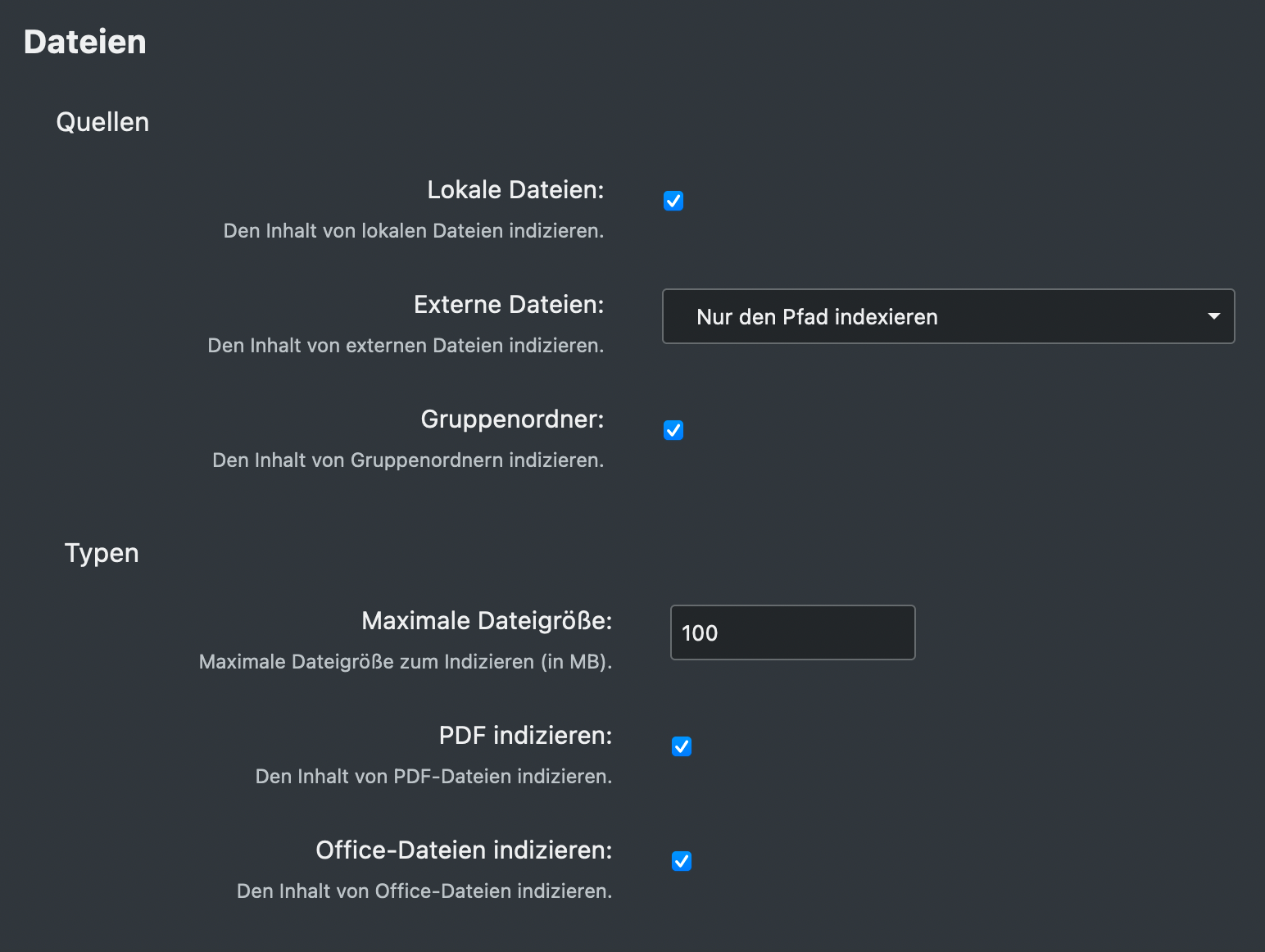Click the description under "Lokale Dateien"

(413, 230)
